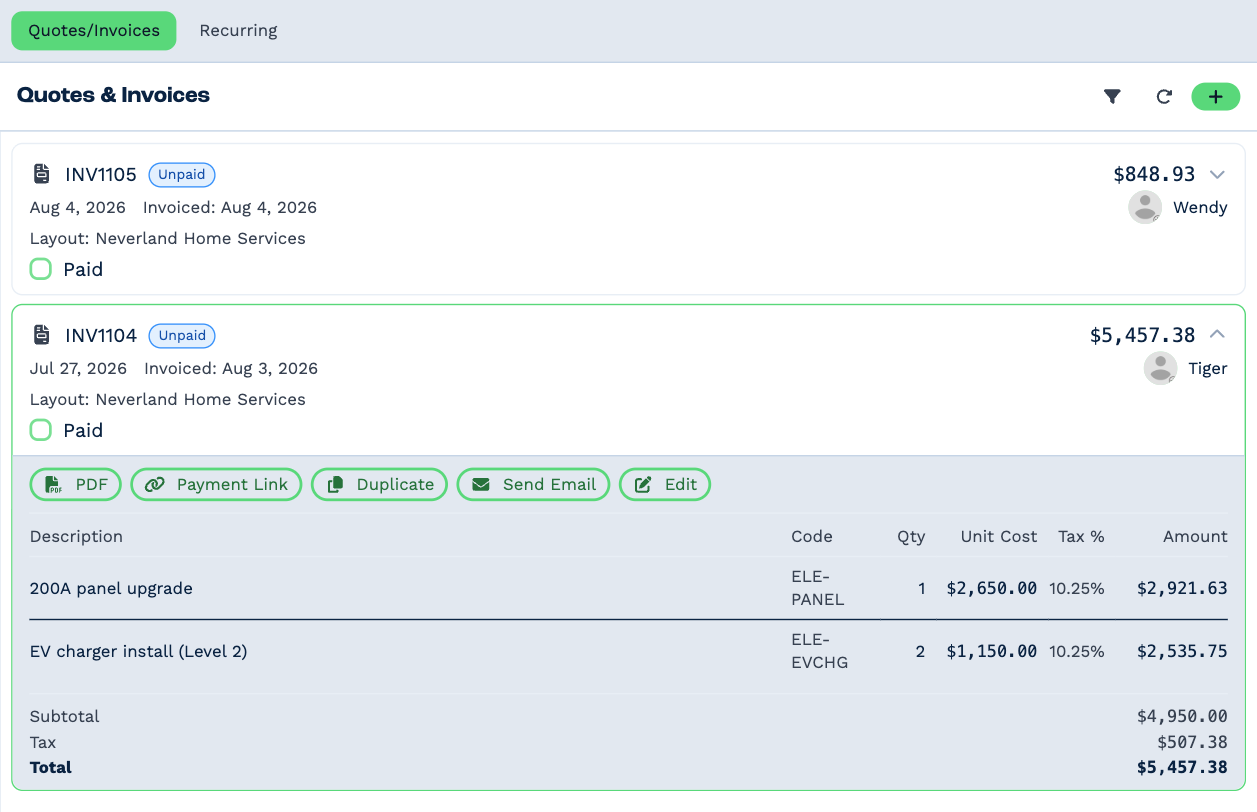The image size is (1257, 812).
Task: Switch to the Recurring tab
Action: [x=238, y=31]
